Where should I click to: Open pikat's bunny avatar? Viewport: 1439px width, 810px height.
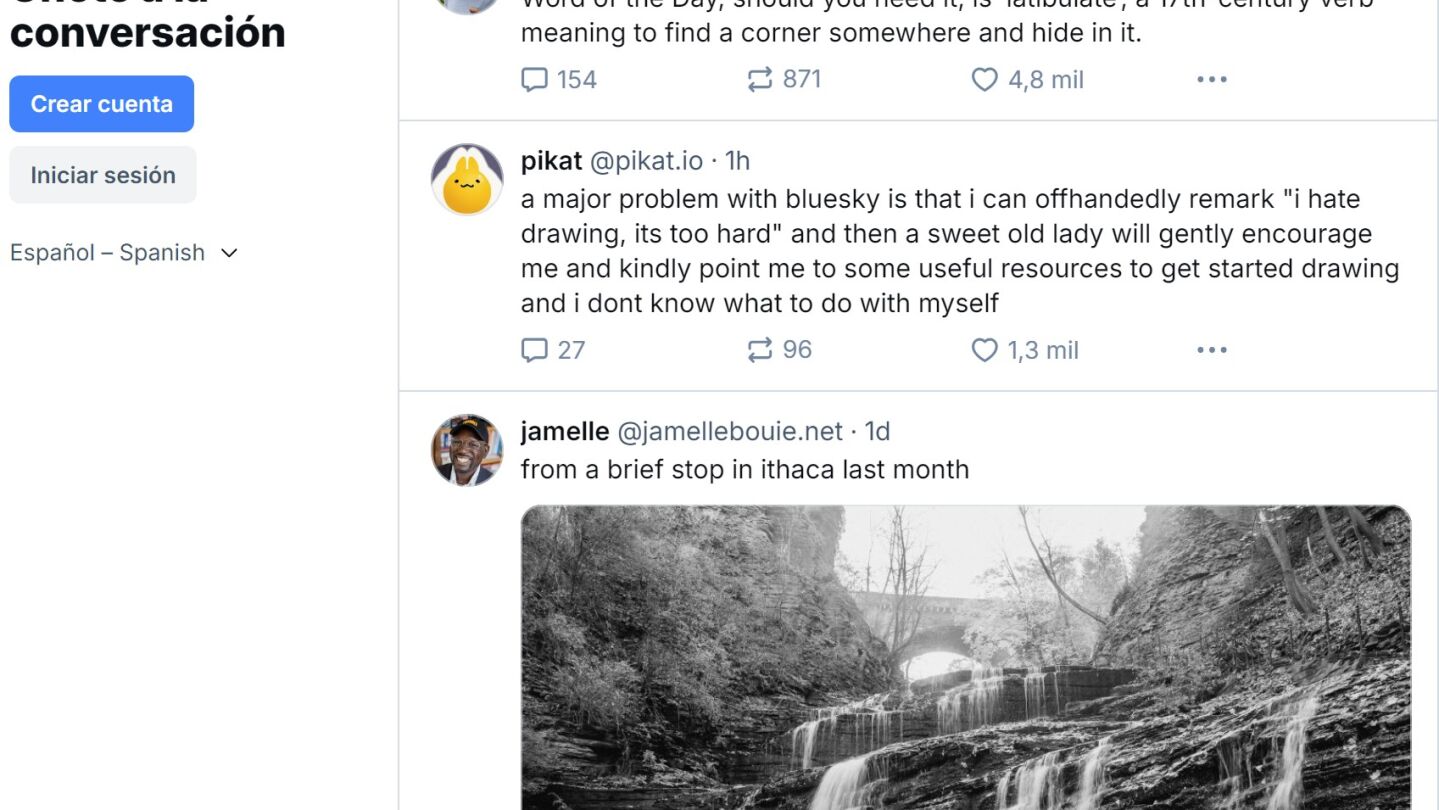467,180
